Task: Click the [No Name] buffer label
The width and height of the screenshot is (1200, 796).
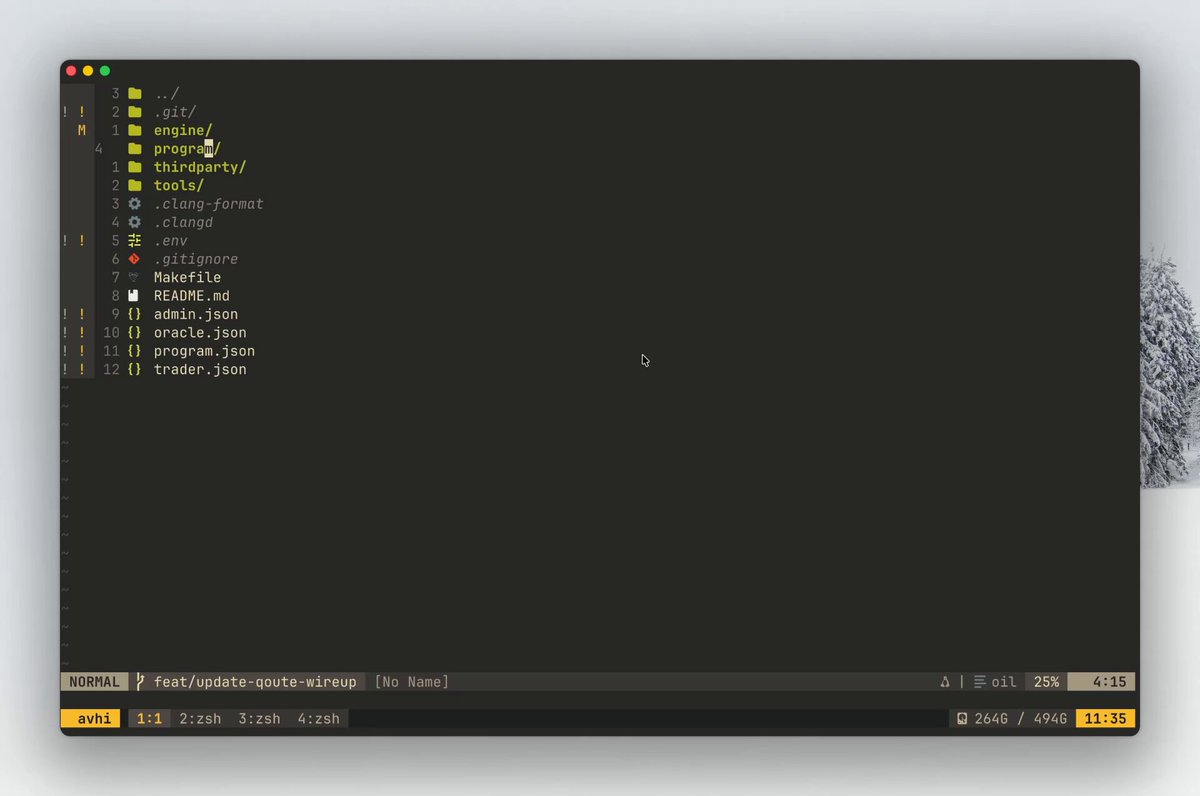Action: (412, 682)
